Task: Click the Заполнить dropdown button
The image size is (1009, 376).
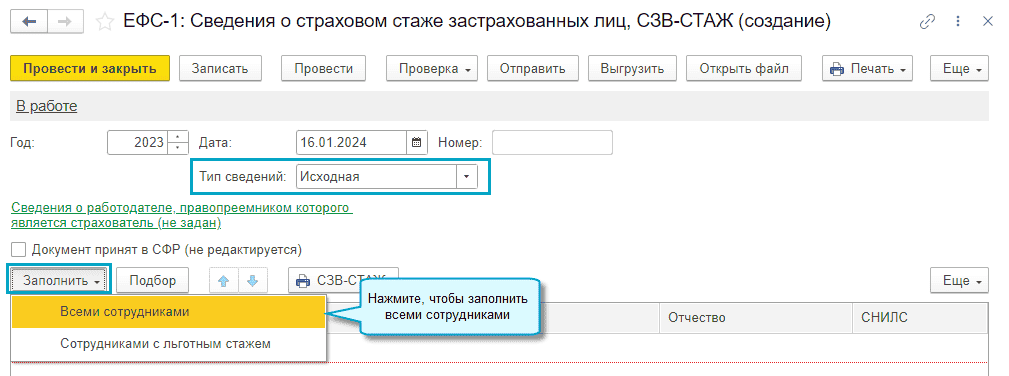Action: pos(60,281)
